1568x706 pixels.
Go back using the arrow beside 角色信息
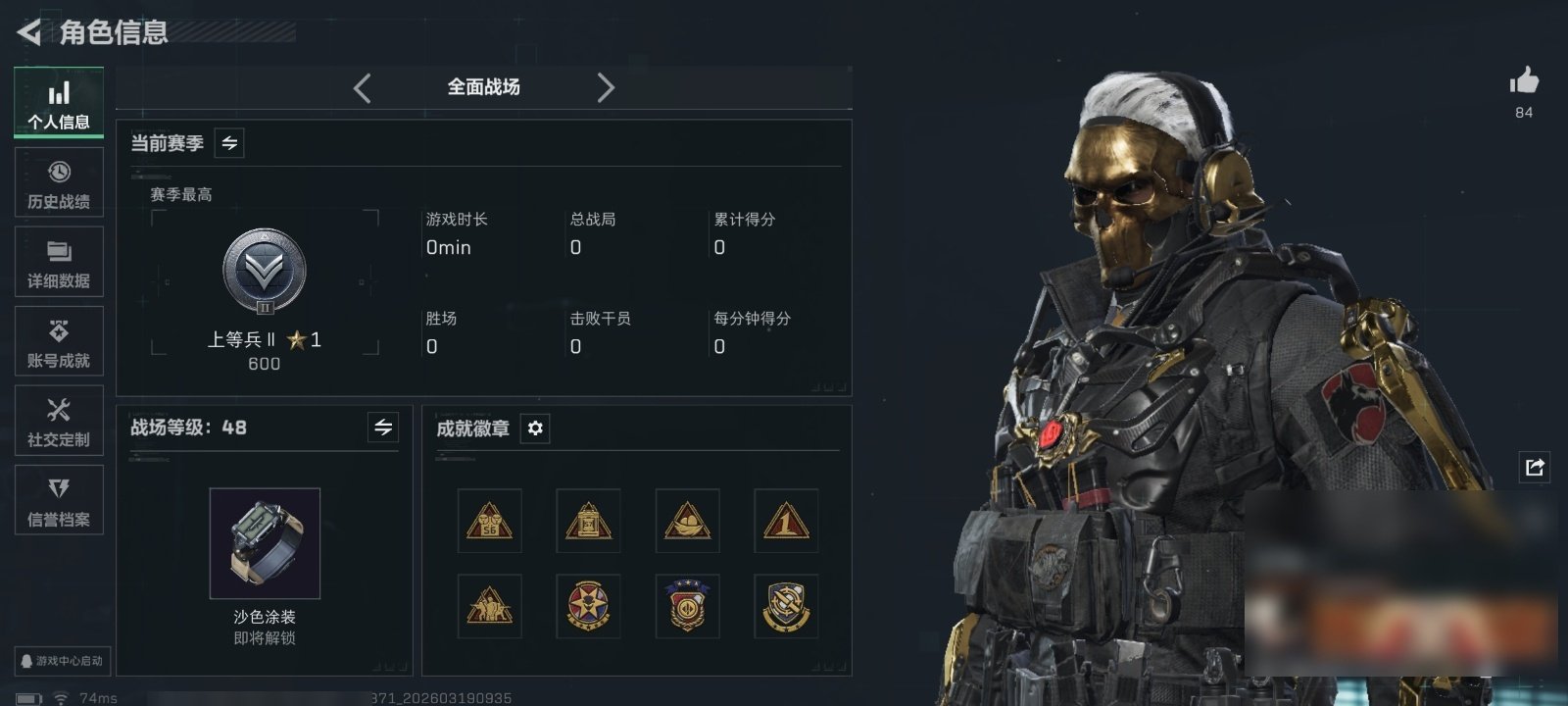point(28,32)
